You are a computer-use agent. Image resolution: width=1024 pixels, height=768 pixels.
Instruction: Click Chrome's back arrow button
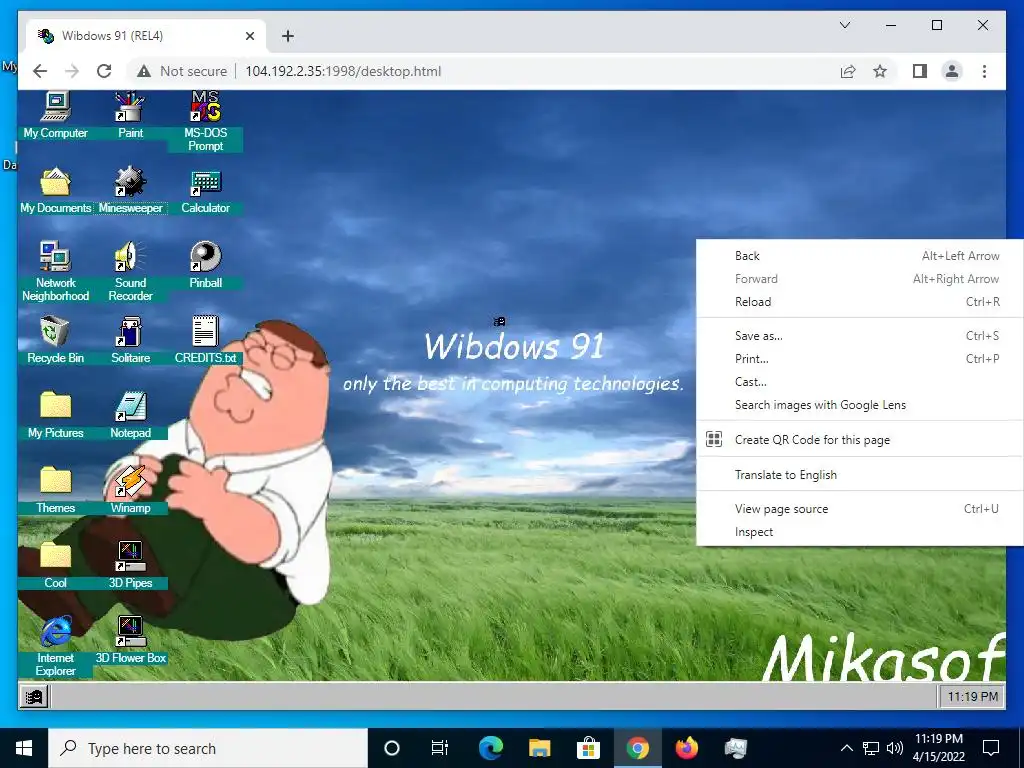pos(40,71)
